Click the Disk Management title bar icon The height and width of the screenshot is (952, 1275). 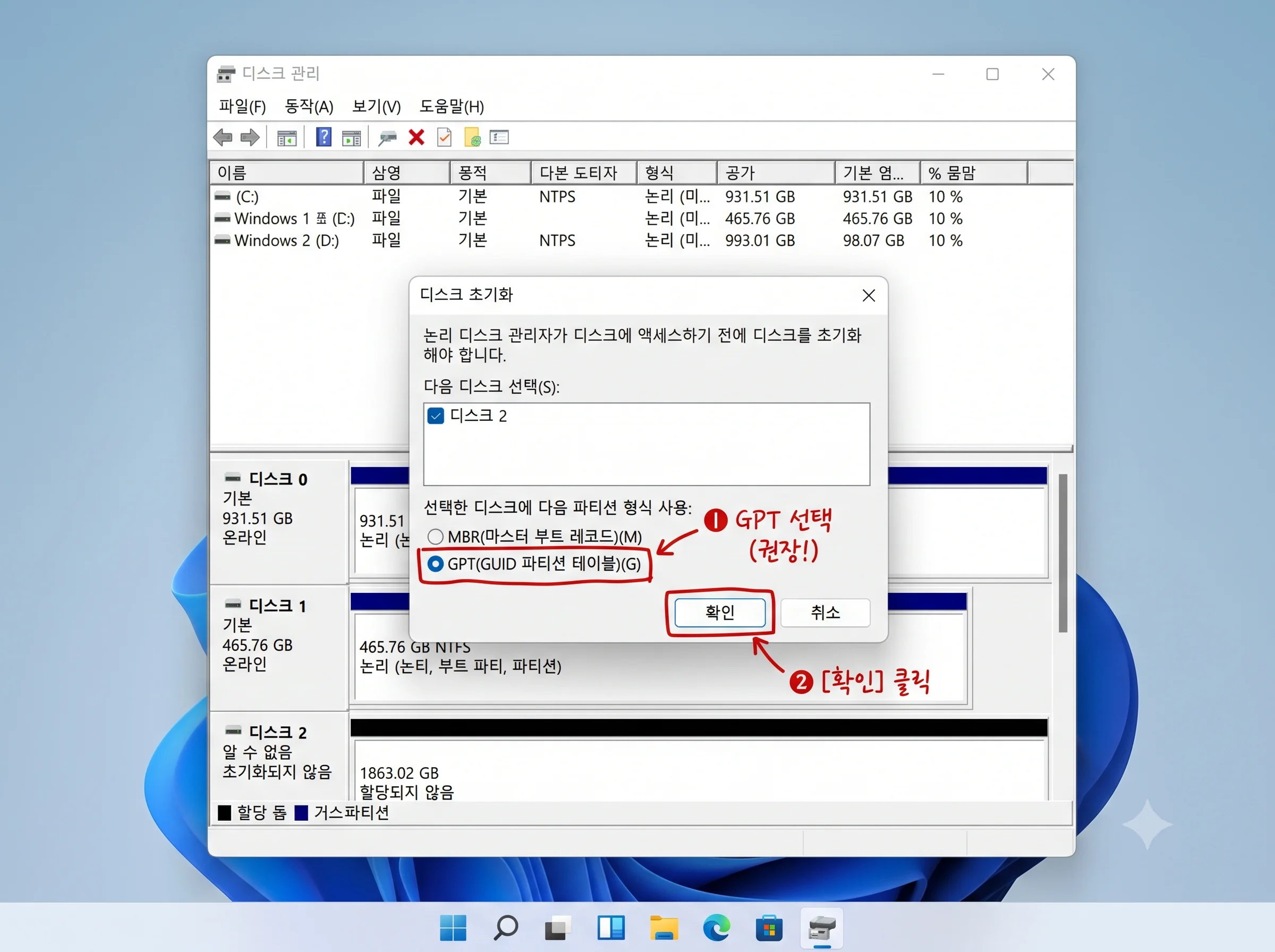click(x=226, y=74)
